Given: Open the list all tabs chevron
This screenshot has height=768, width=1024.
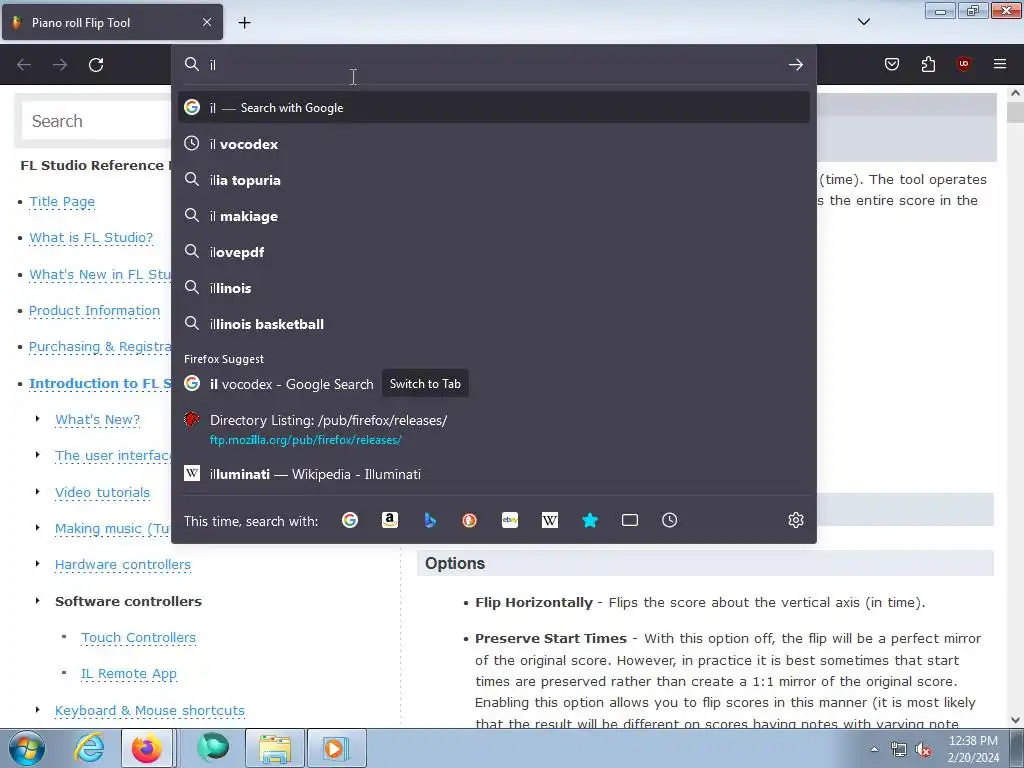Looking at the screenshot, I should [x=863, y=22].
